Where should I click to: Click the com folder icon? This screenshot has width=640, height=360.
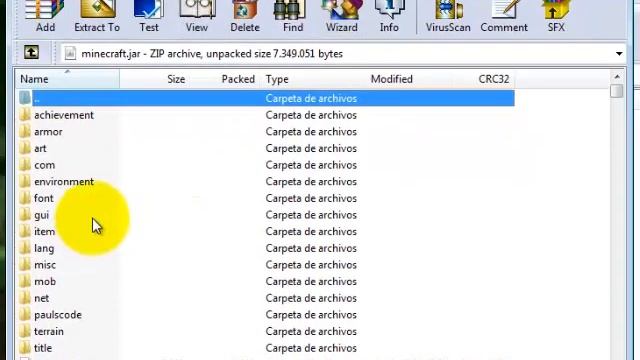[25, 165]
